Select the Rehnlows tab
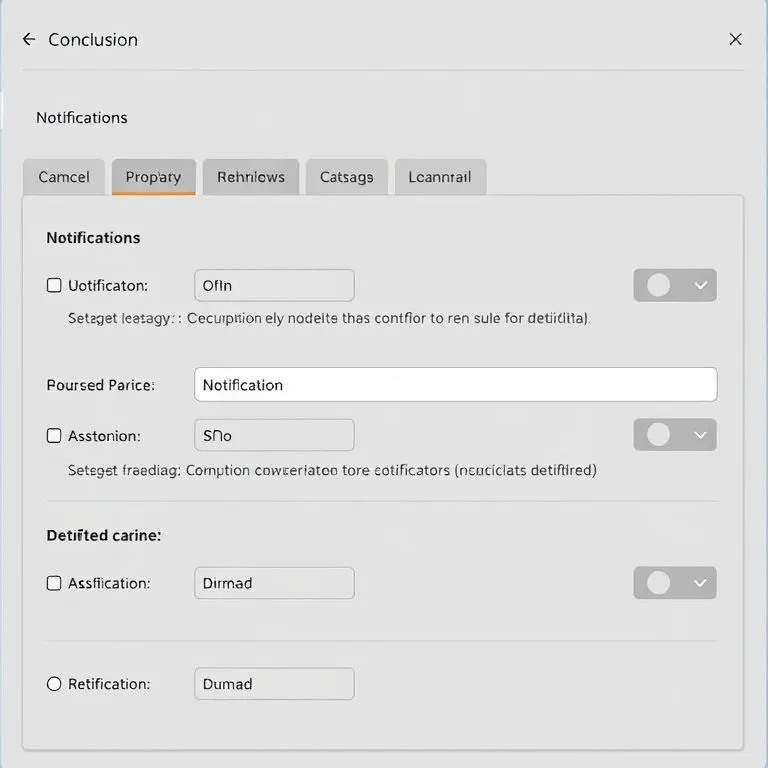 (251, 177)
